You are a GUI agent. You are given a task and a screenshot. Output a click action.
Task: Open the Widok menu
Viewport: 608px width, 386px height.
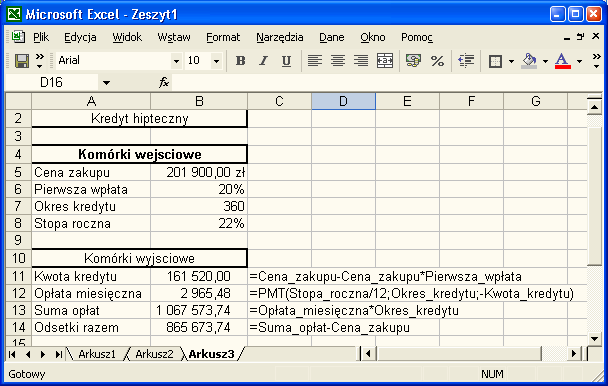point(127,37)
